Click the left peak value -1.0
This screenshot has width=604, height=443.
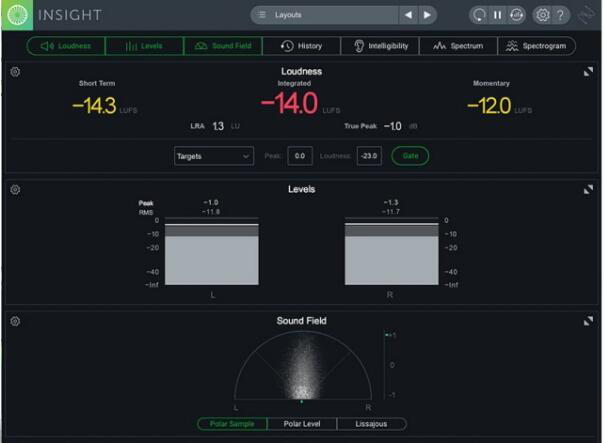(211, 203)
